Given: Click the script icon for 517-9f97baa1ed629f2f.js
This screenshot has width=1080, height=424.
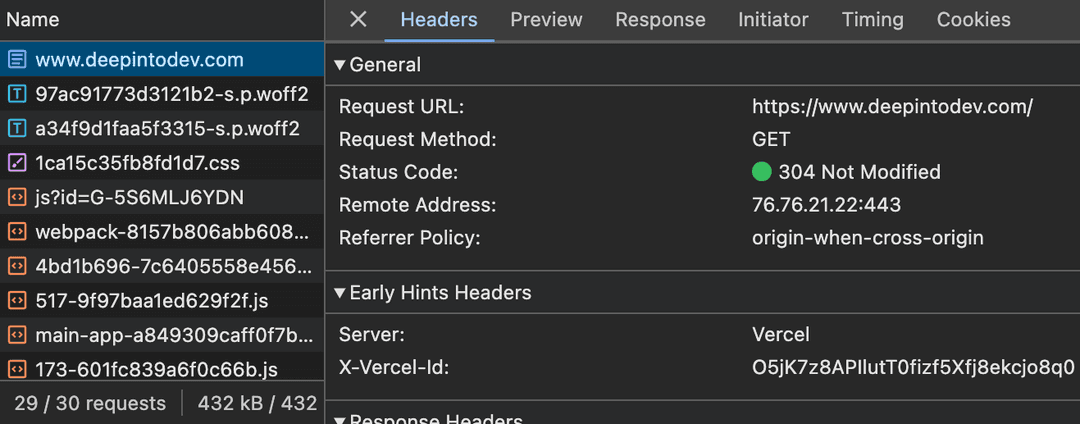Looking at the screenshot, I should (17, 300).
